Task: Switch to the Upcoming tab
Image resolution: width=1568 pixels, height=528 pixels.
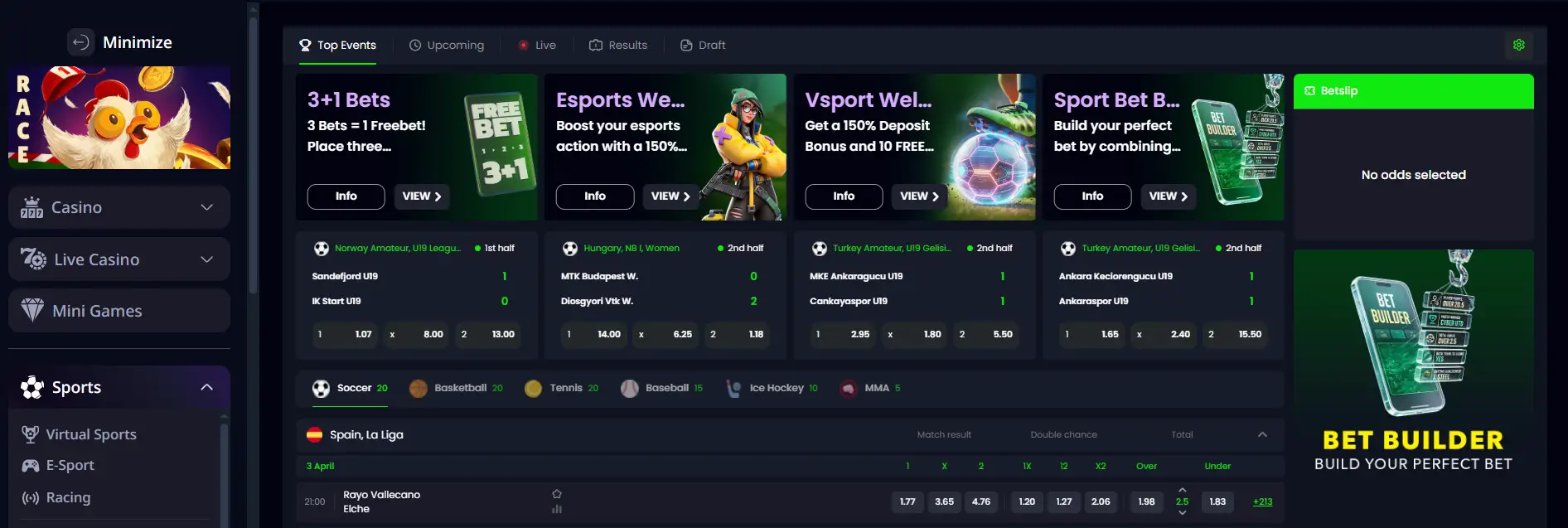Action: [447, 45]
